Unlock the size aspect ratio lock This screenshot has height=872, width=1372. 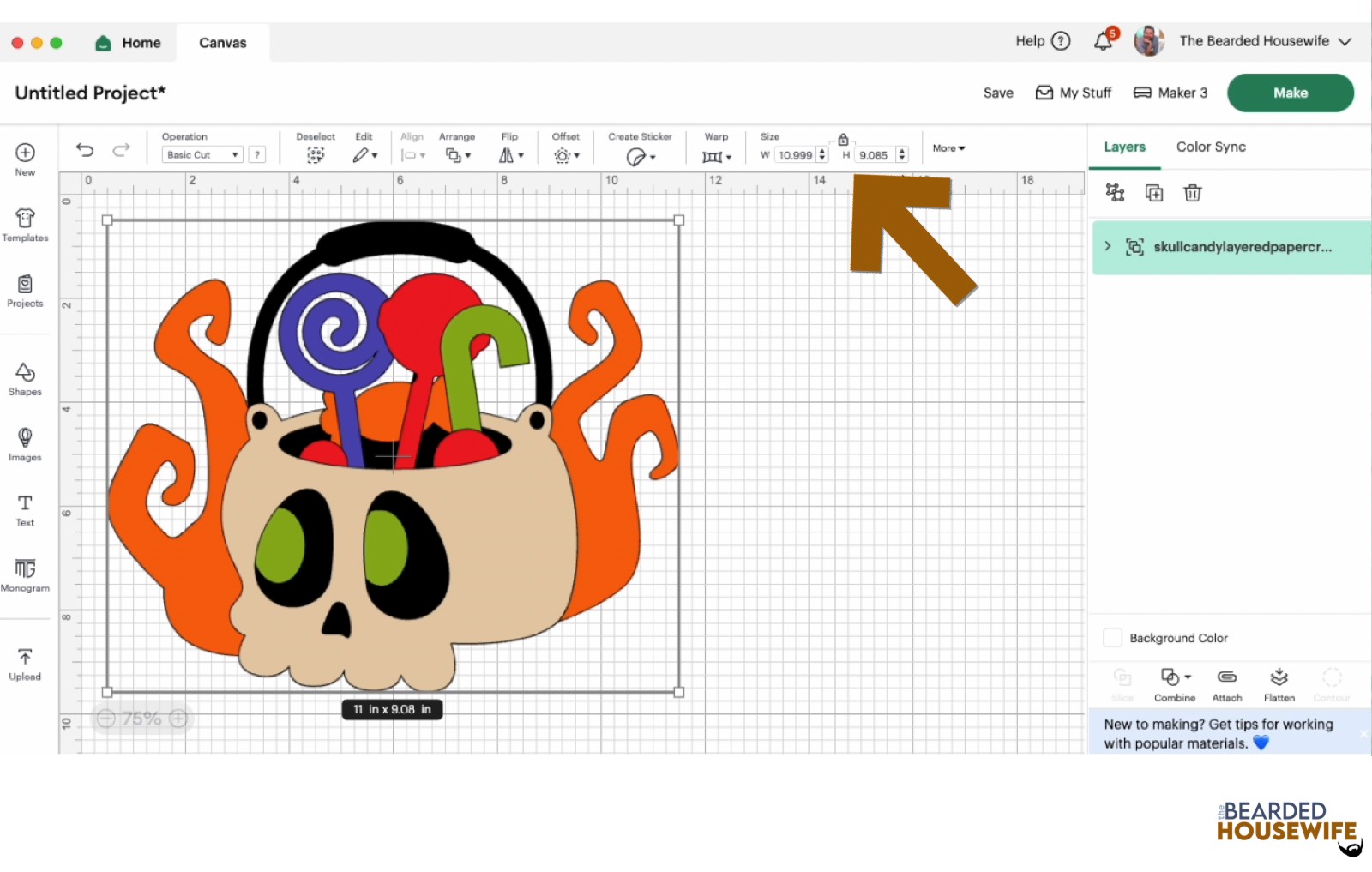point(843,138)
